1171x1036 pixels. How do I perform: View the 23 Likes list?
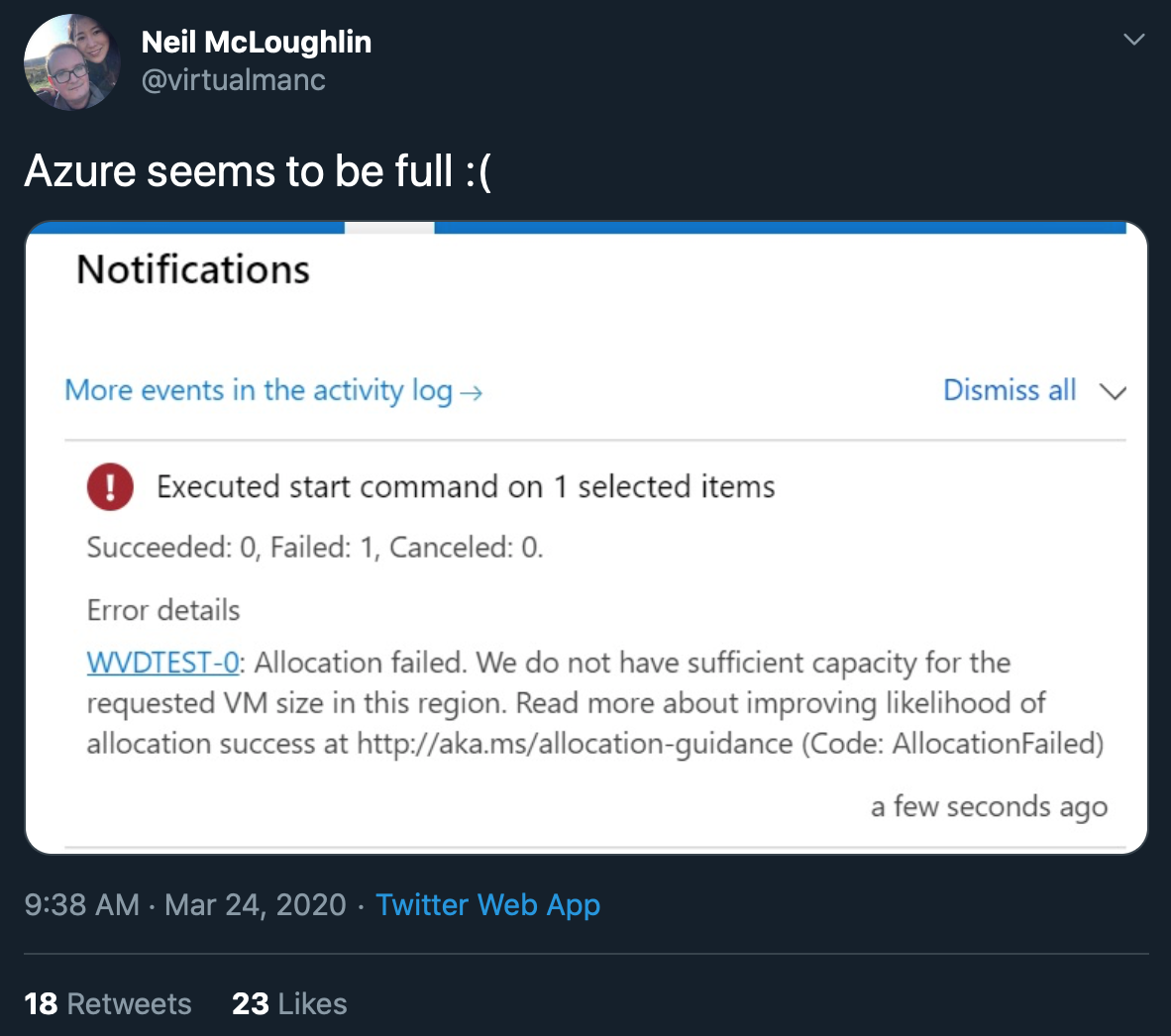tap(289, 1003)
